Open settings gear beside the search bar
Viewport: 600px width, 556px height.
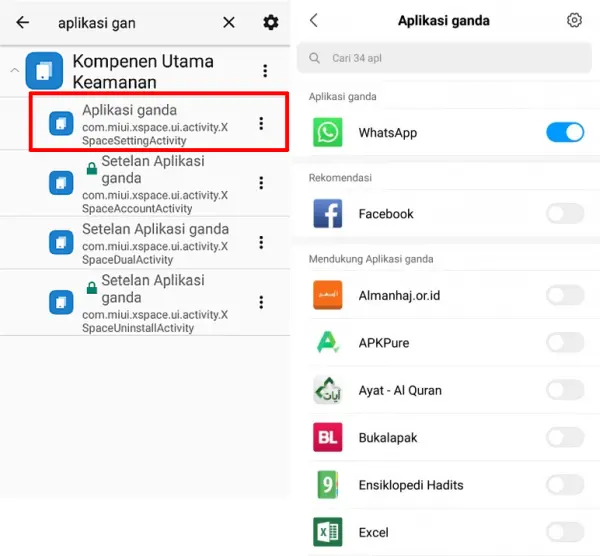[x=271, y=23]
